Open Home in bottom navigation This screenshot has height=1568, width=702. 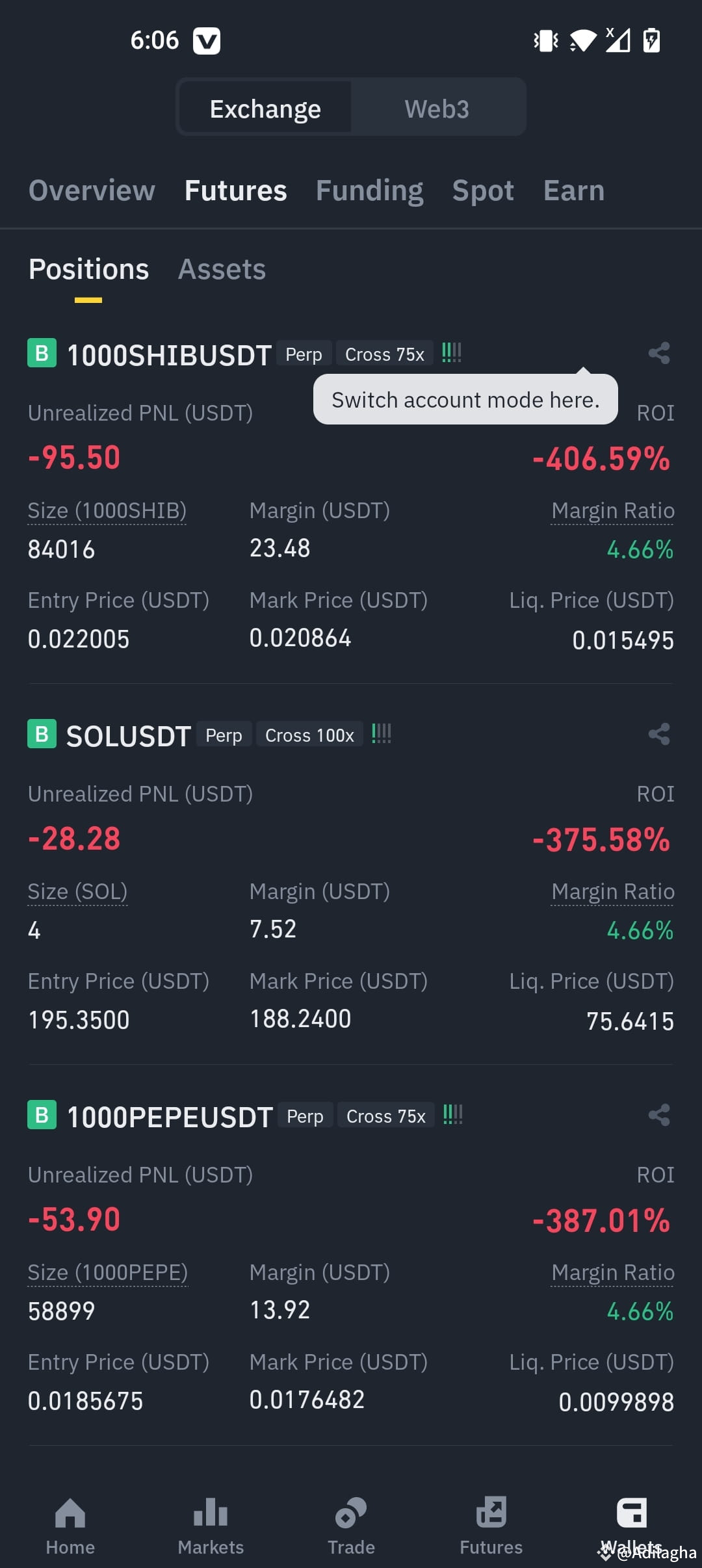70,1526
